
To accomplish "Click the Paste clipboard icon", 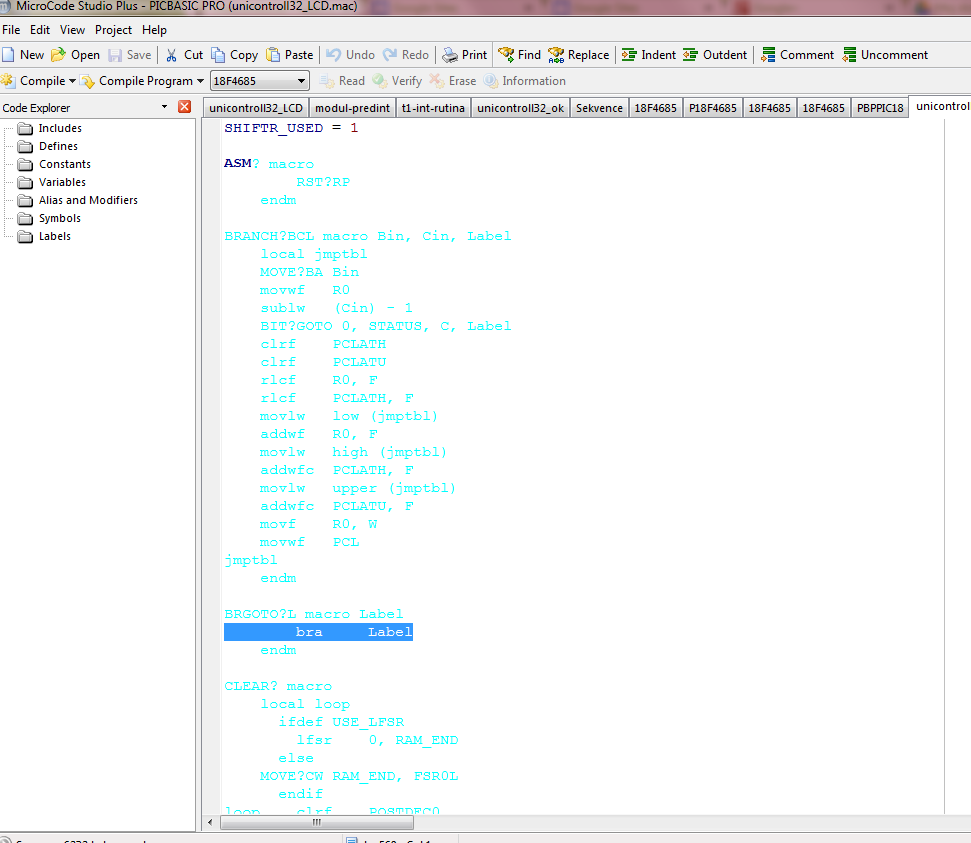I will (x=272, y=55).
